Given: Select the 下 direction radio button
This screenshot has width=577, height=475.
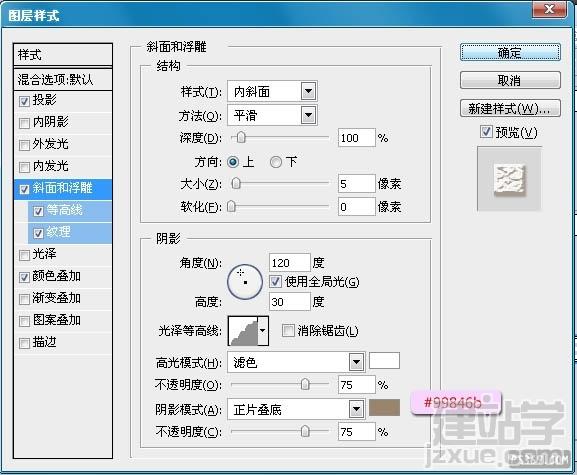Looking at the screenshot, I should tap(276, 162).
